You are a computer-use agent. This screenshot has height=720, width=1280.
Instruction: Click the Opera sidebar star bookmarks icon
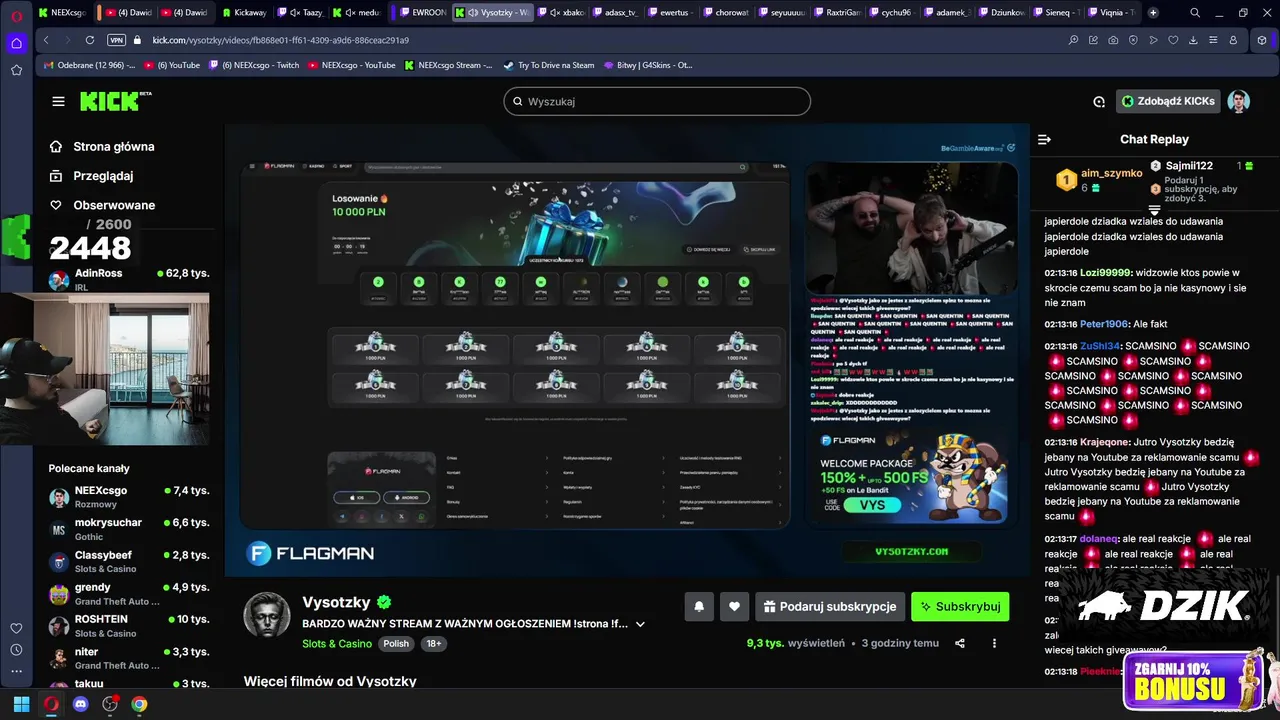(x=16, y=70)
